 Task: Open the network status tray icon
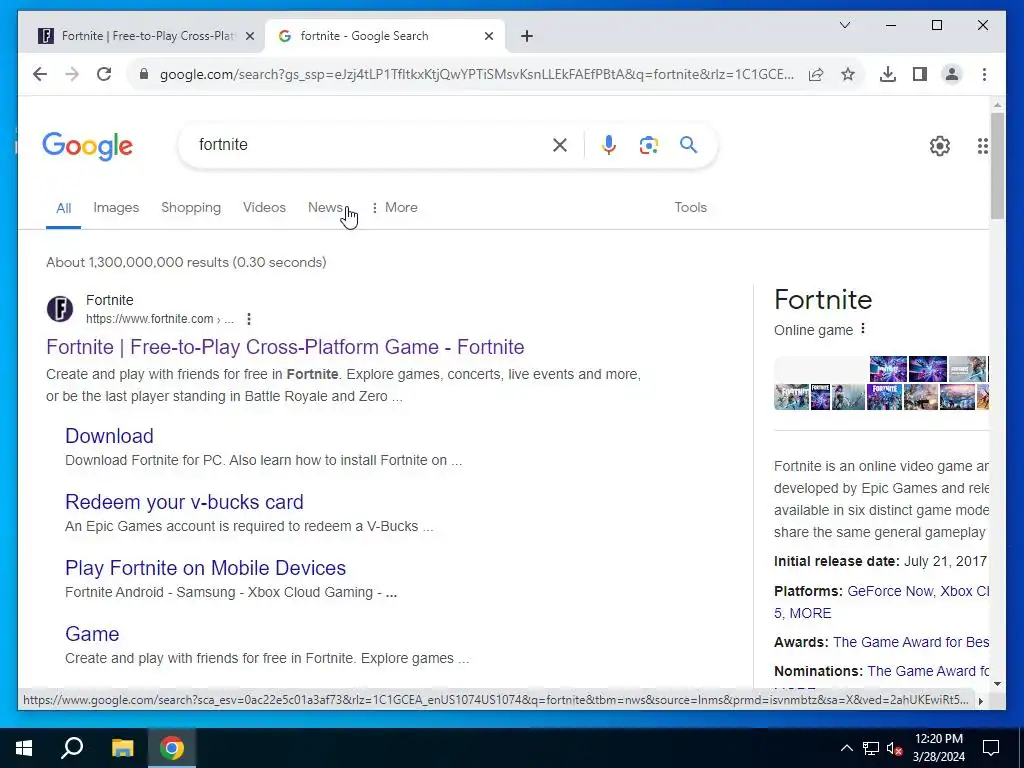[x=871, y=748]
